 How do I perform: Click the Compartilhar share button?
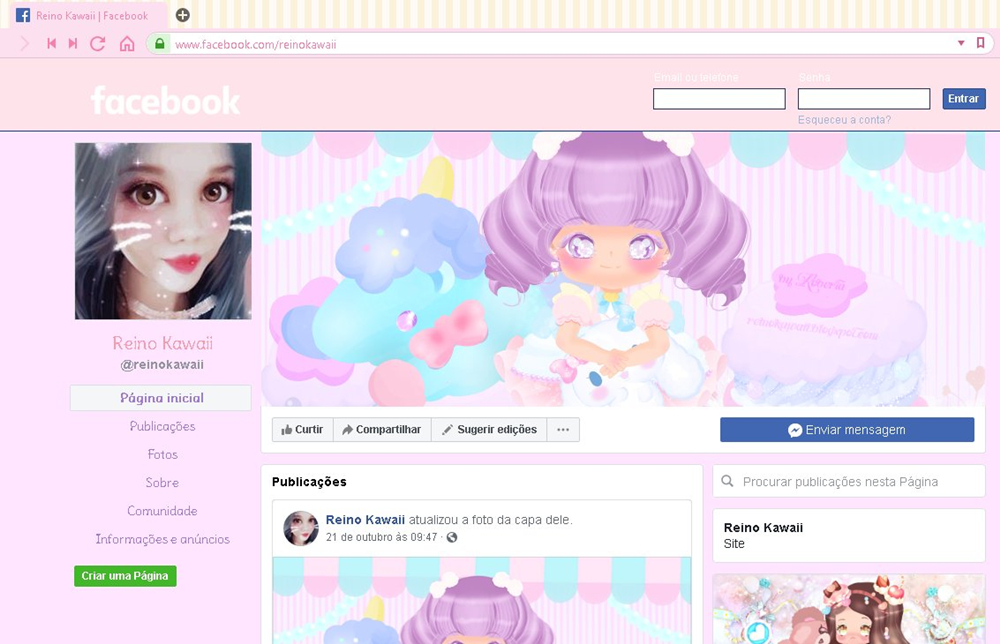tap(382, 430)
